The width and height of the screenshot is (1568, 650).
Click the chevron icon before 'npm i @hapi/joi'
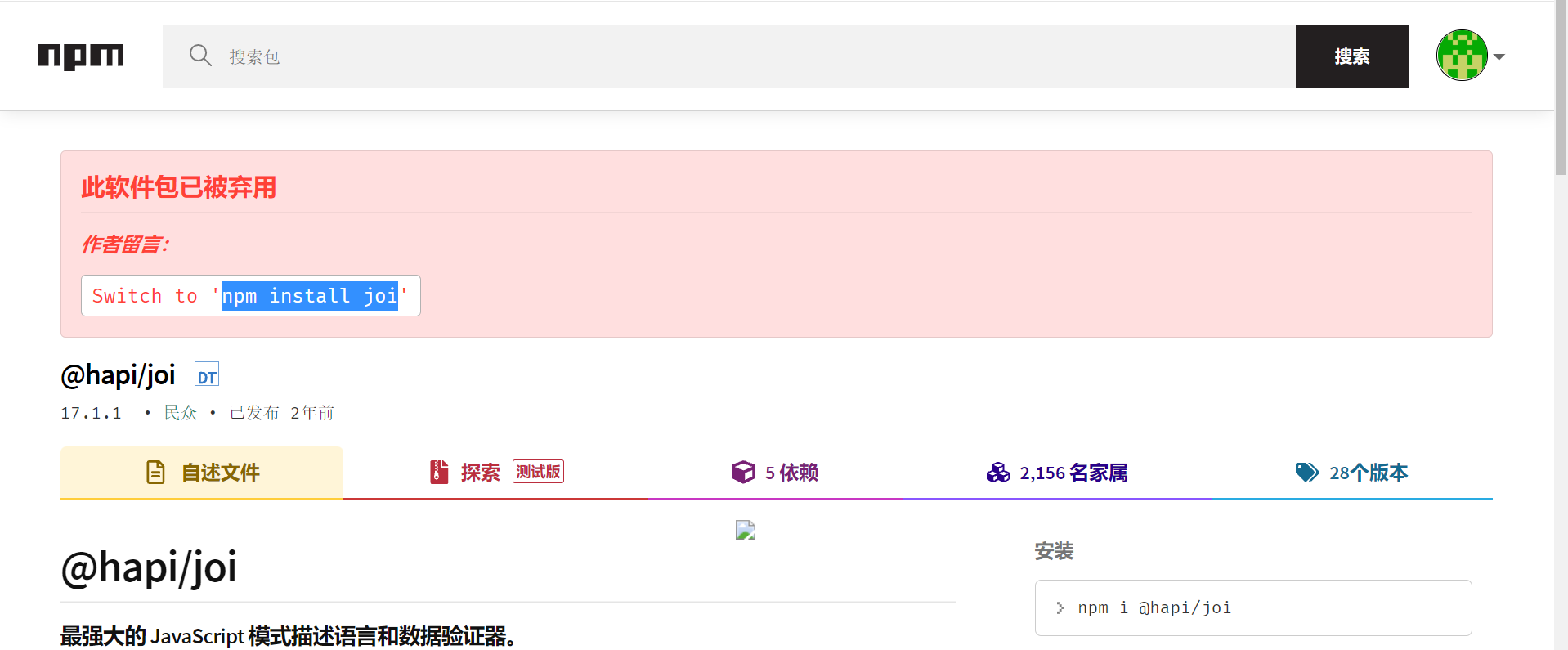pos(1060,607)
